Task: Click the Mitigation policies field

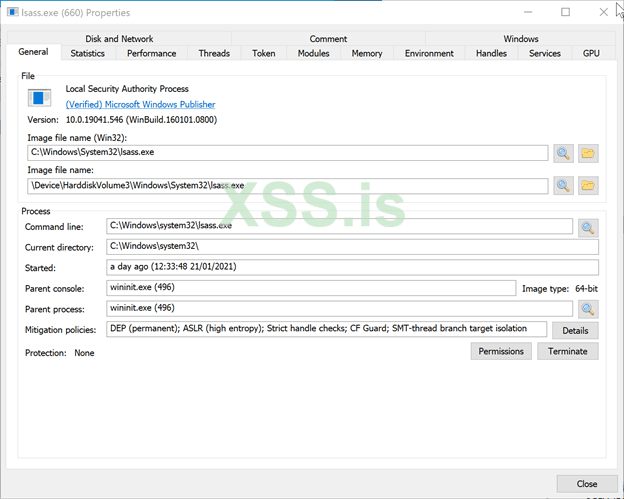Action: pyautogui.click(x=327, y=329)
